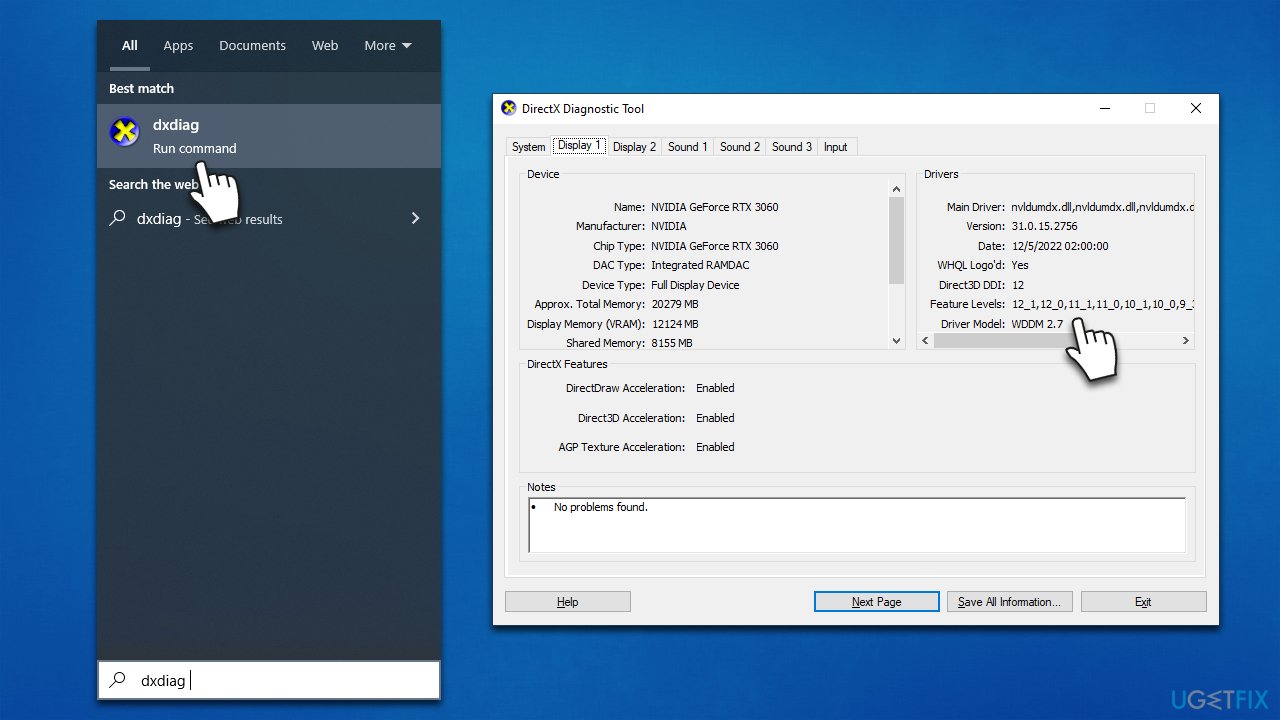Click the search magnifier icon in the search box
The height and width of the screenshot is (720, 1280).
click(x=118, y=680)
